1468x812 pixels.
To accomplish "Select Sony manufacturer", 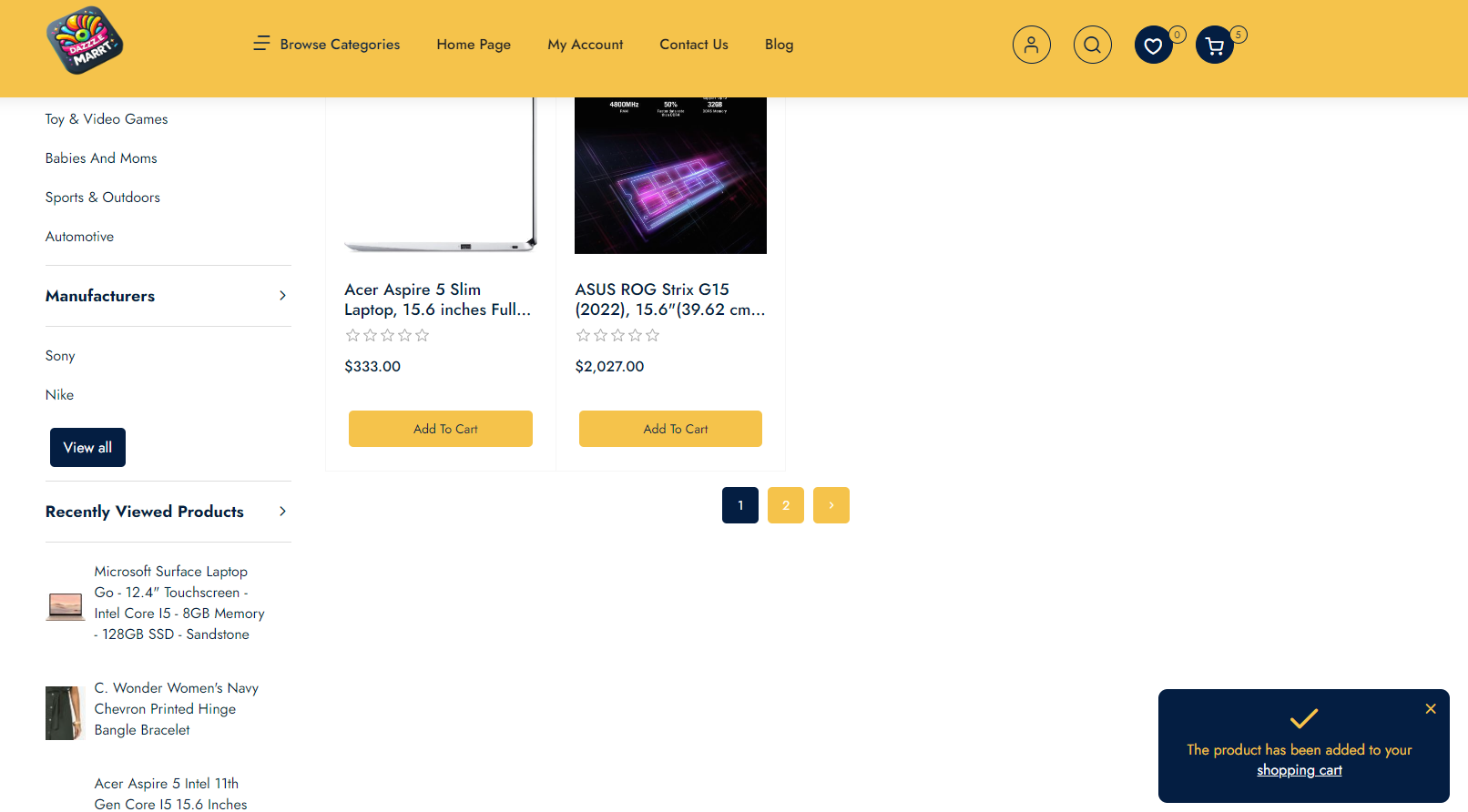I will (60, 356).
